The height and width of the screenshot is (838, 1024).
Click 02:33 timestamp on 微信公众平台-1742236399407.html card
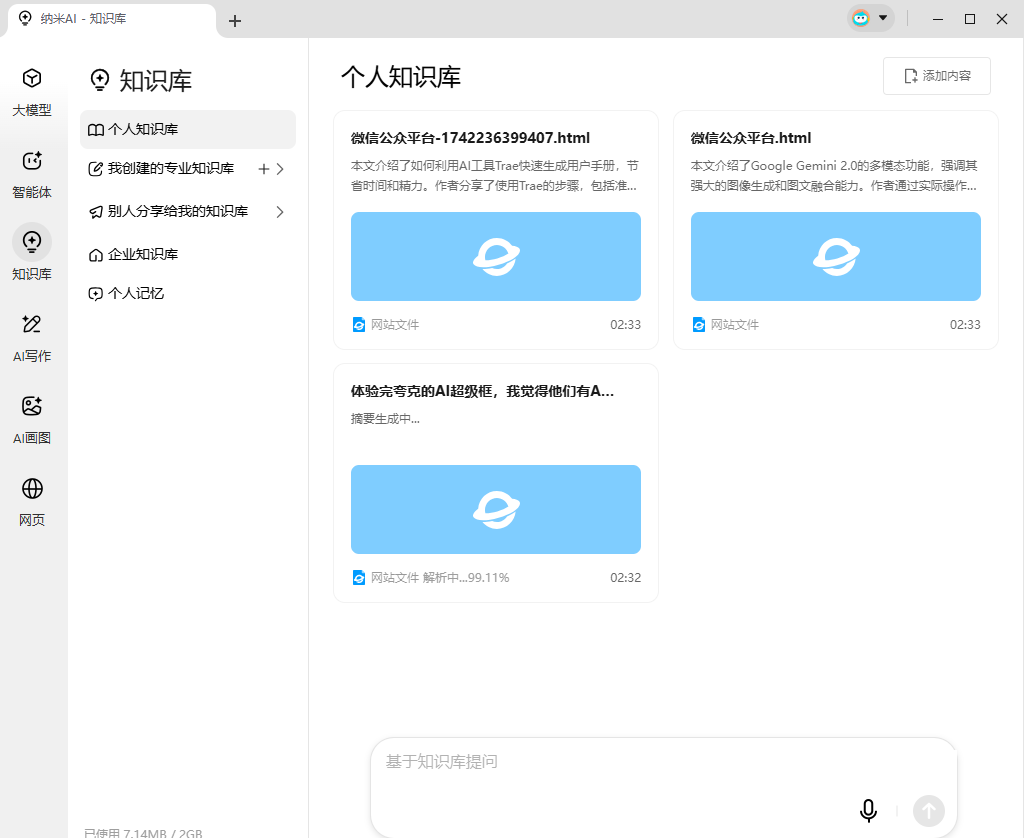click(x=625, y=325)
